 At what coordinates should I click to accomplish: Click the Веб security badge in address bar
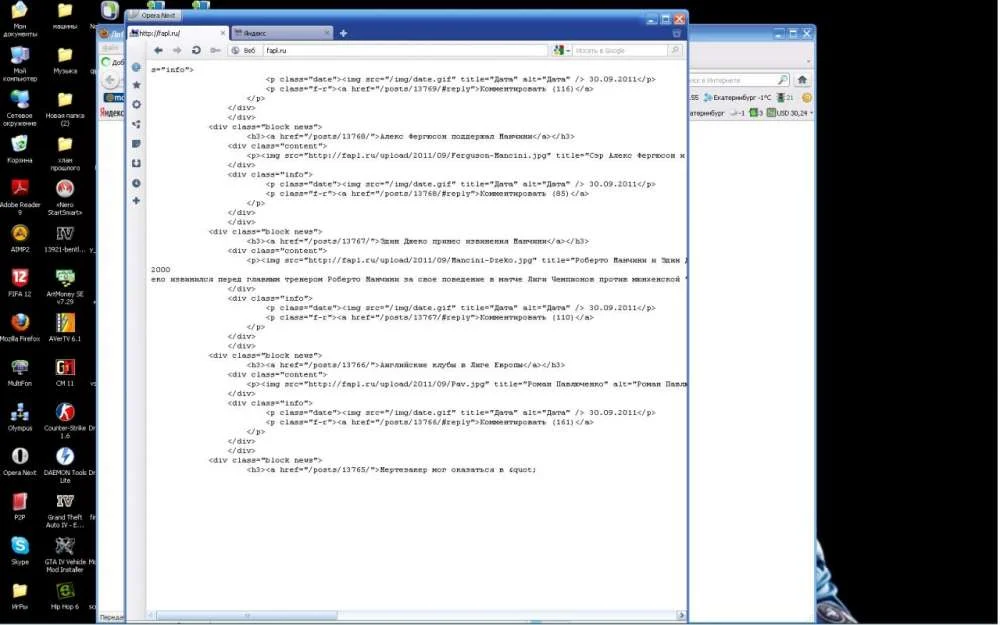click(x=244, y=50)
